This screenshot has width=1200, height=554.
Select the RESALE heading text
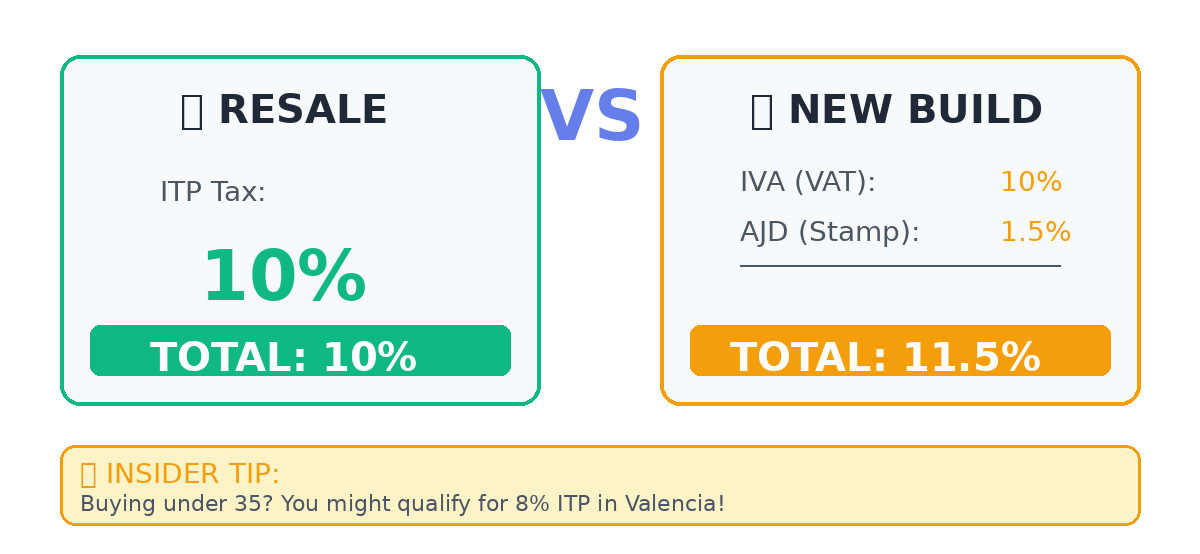coord(302,111)
